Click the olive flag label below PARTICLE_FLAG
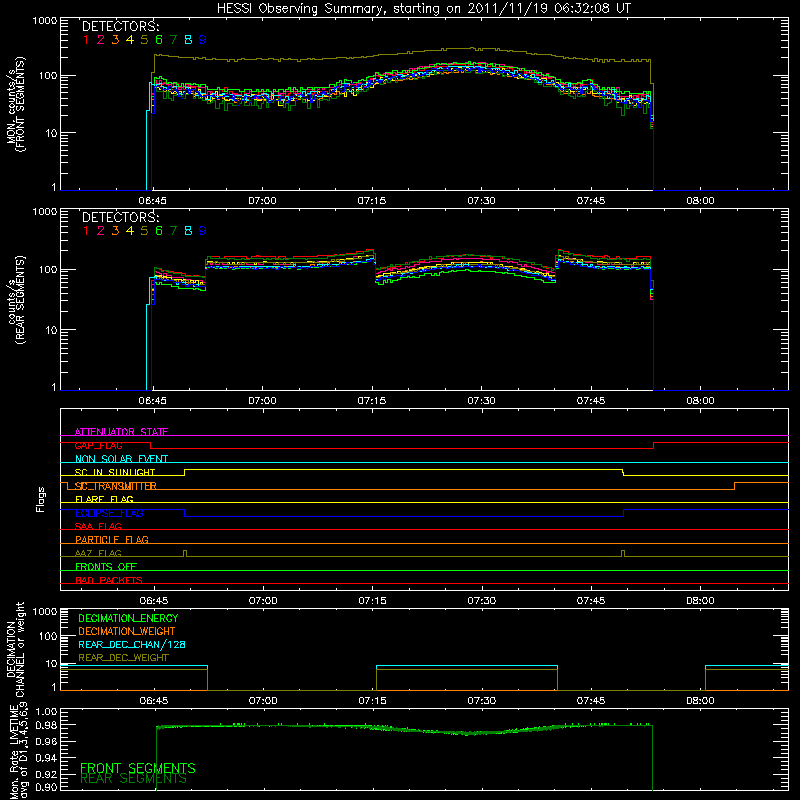This screenshot has width=800, height=800. click(98, 553)
